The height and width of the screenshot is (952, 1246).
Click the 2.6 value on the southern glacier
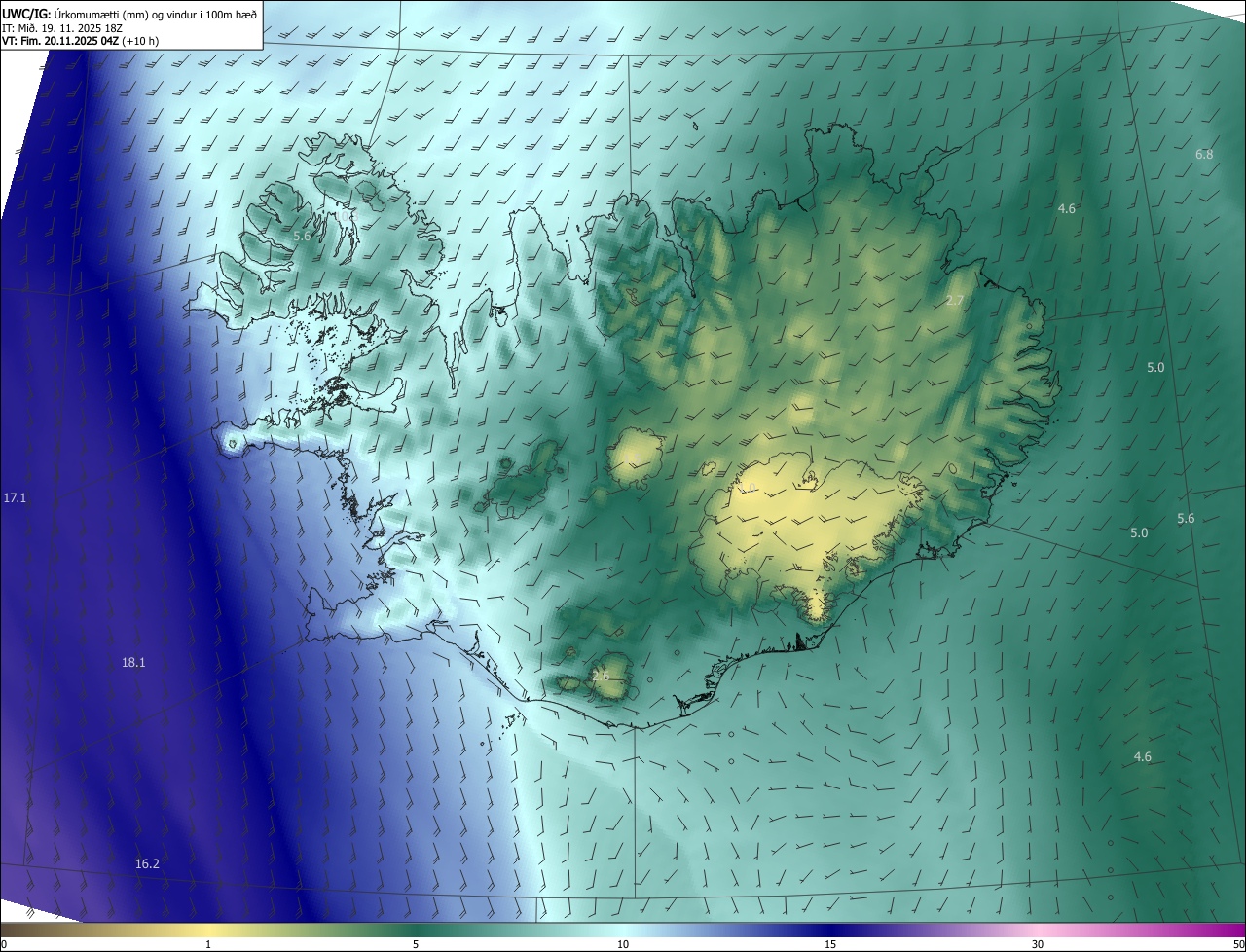(x=601, y=676)
